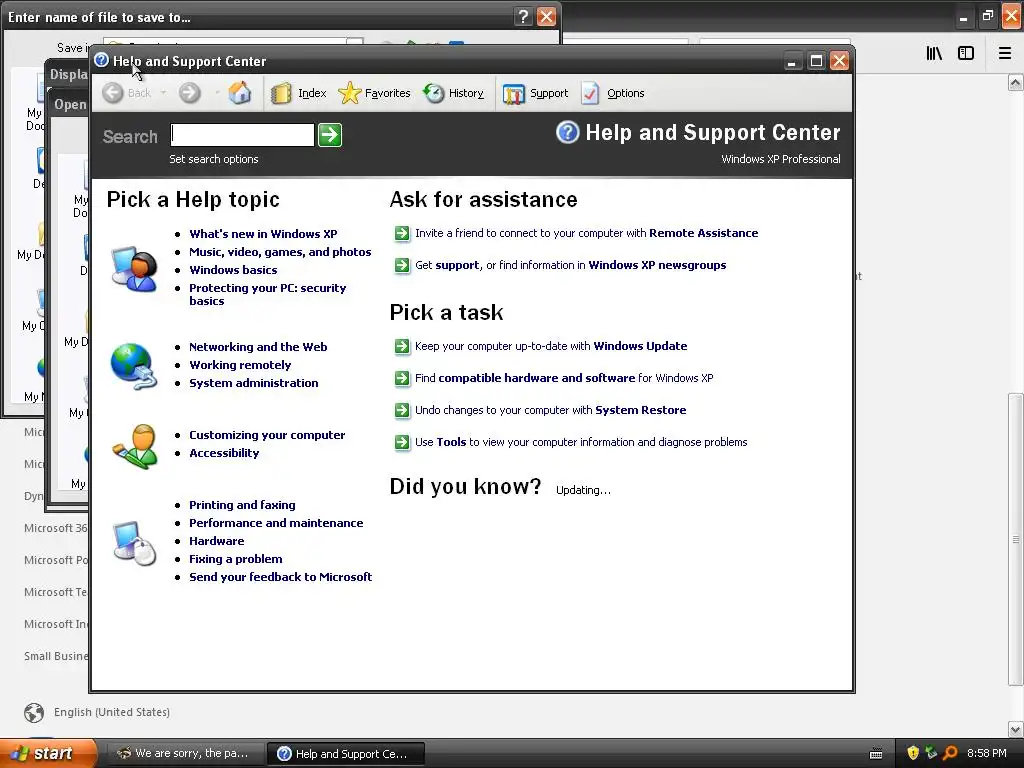Go back using the Back arrow button
The height and width of the screenshot is (768, 1024).
click(126, 93)
